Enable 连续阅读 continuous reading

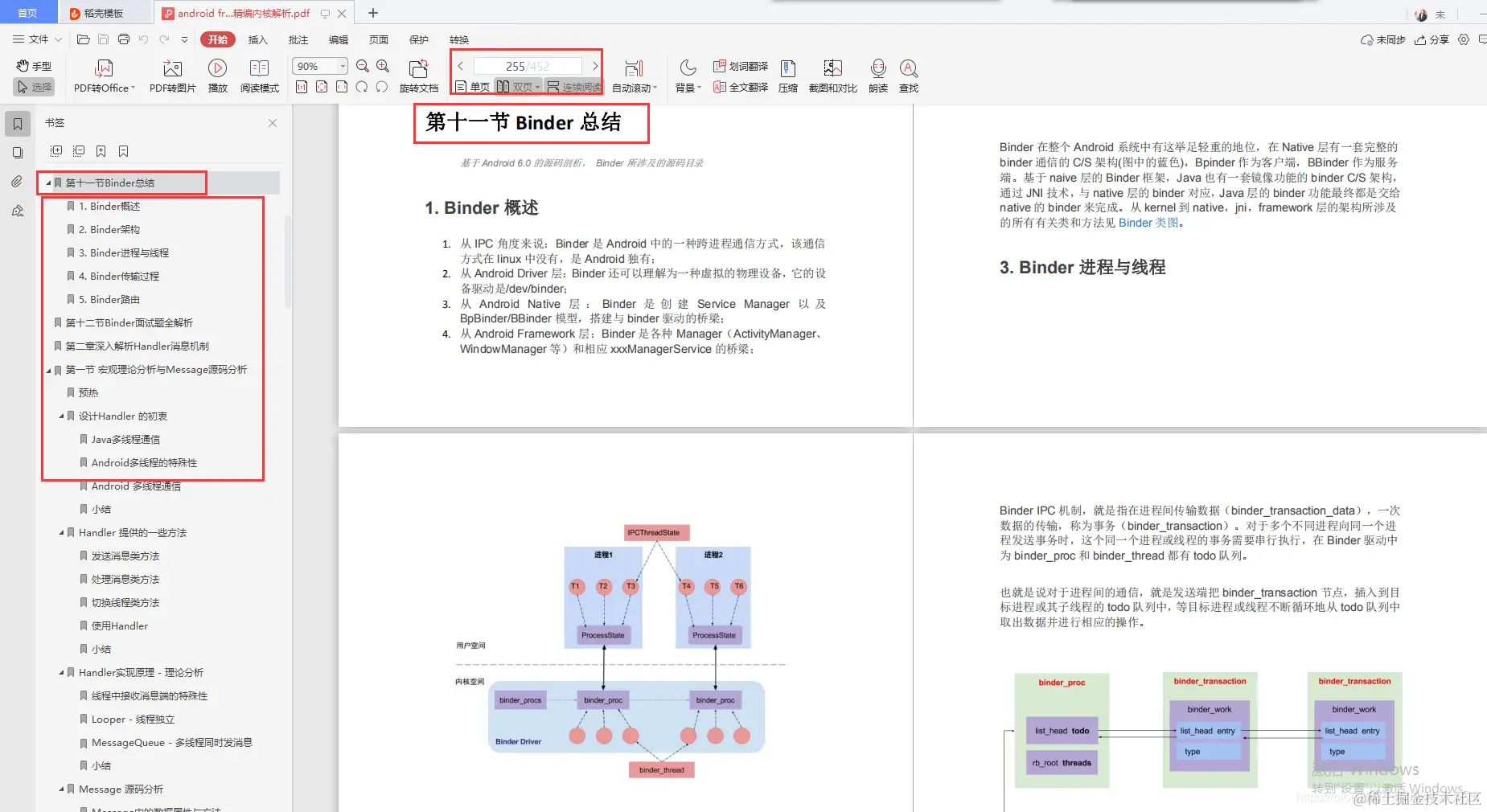pos(573,87)
